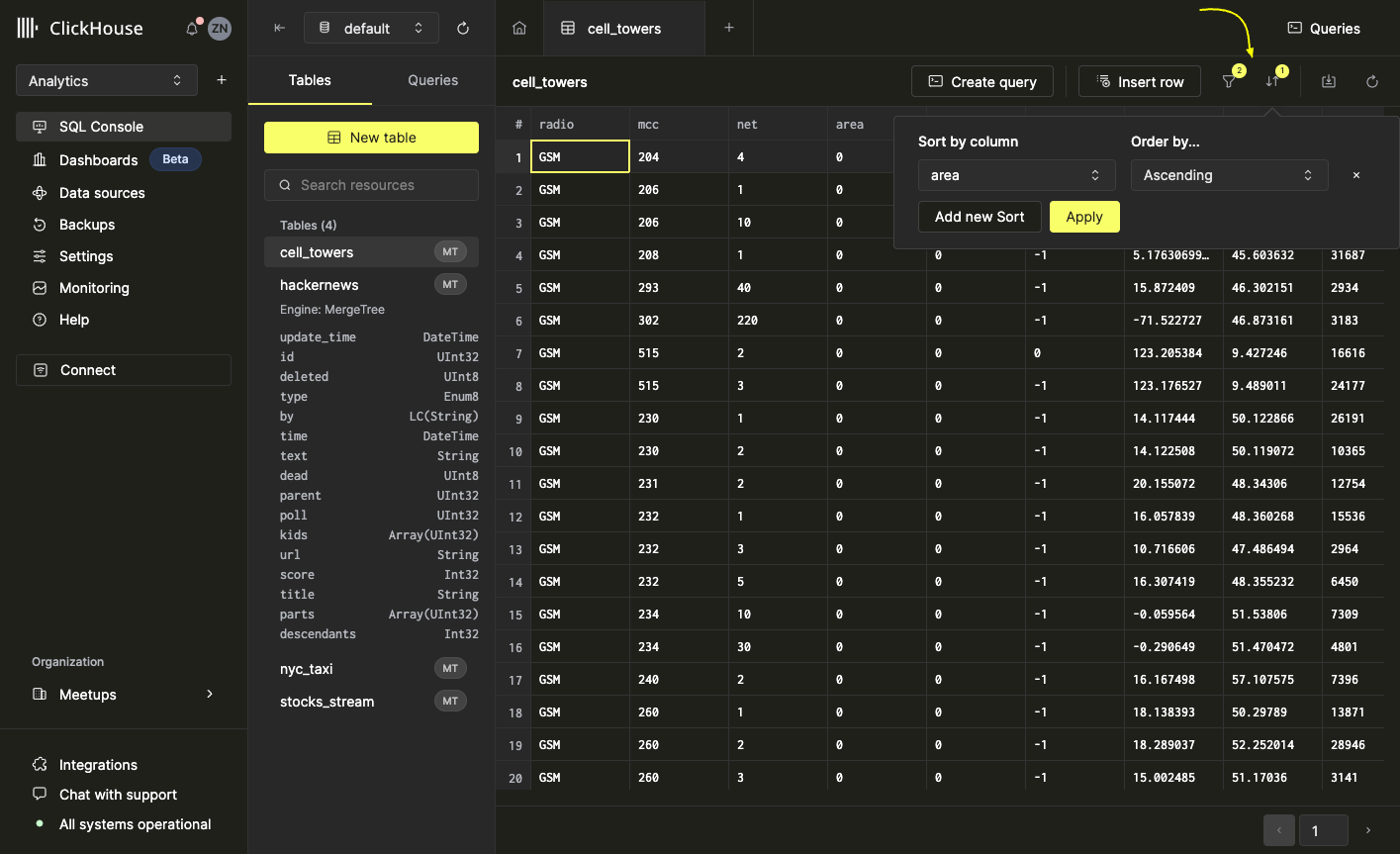Open Dashboards from the left navigation
Screen dimensions: 1400x854
pos(98,160)
